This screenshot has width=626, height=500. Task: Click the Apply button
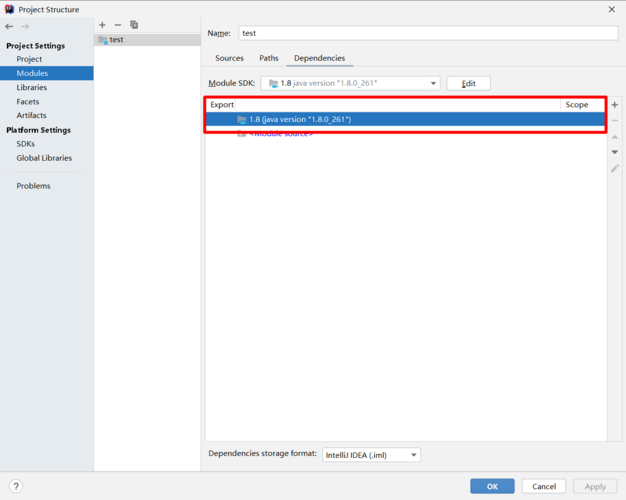tap(595, 486)
